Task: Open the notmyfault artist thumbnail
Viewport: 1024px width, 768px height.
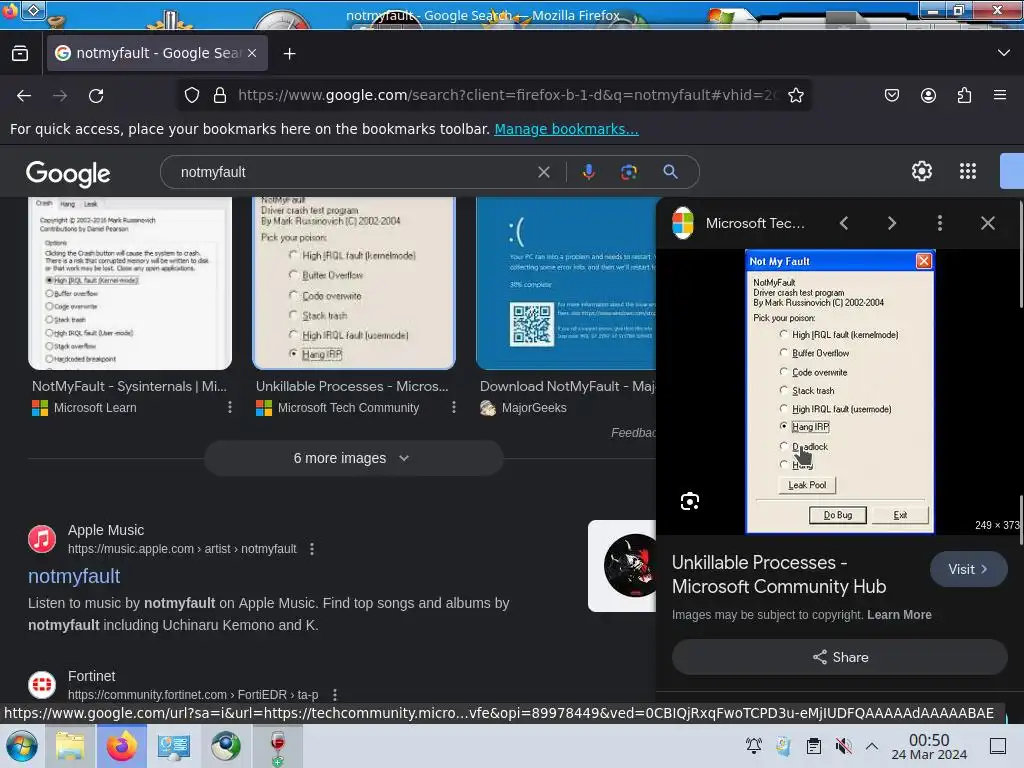Action: [622, 566]
